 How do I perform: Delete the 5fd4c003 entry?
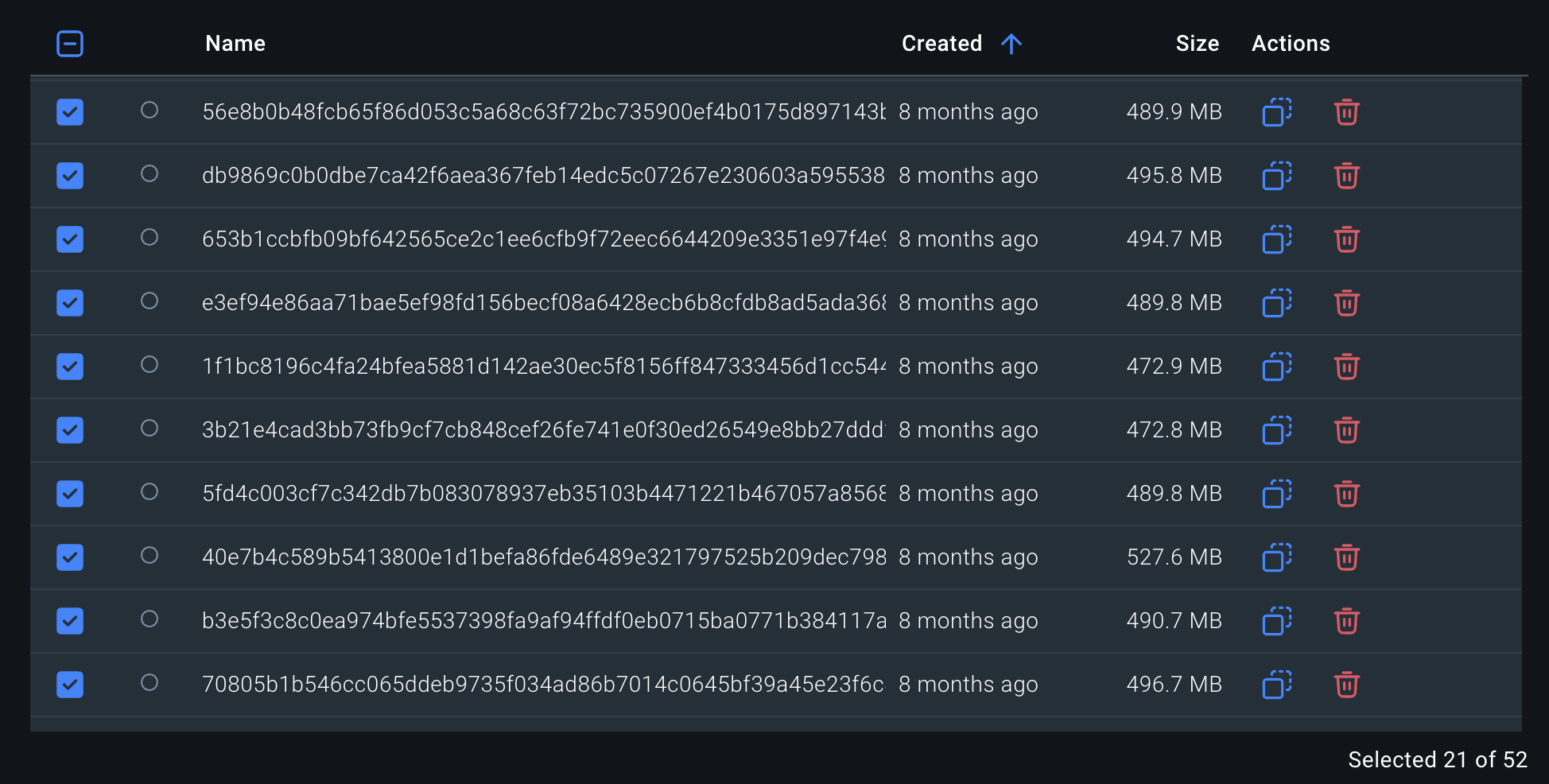tap(1346, 494)
